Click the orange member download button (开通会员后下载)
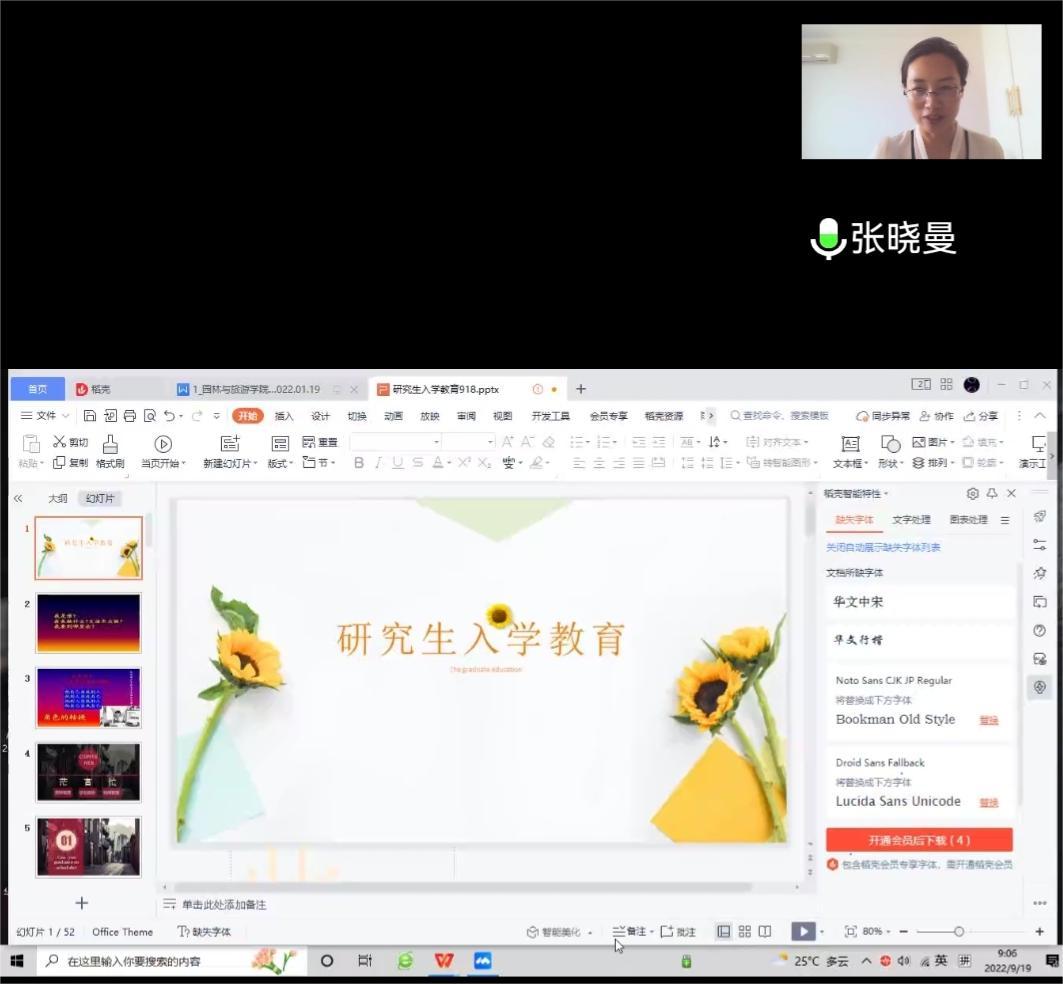Image resolution: width=1063 pixels, height=984 pixels. pos(919,840)
